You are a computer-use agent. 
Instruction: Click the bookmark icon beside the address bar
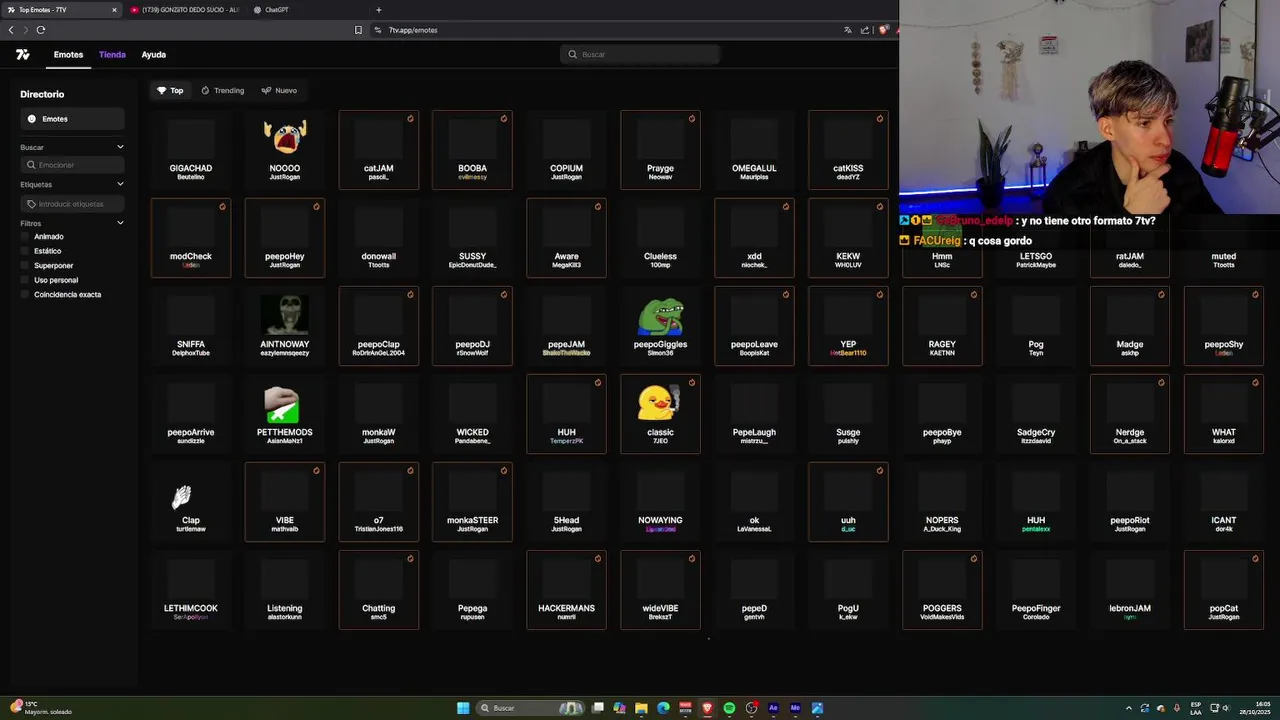coord(358,30)
